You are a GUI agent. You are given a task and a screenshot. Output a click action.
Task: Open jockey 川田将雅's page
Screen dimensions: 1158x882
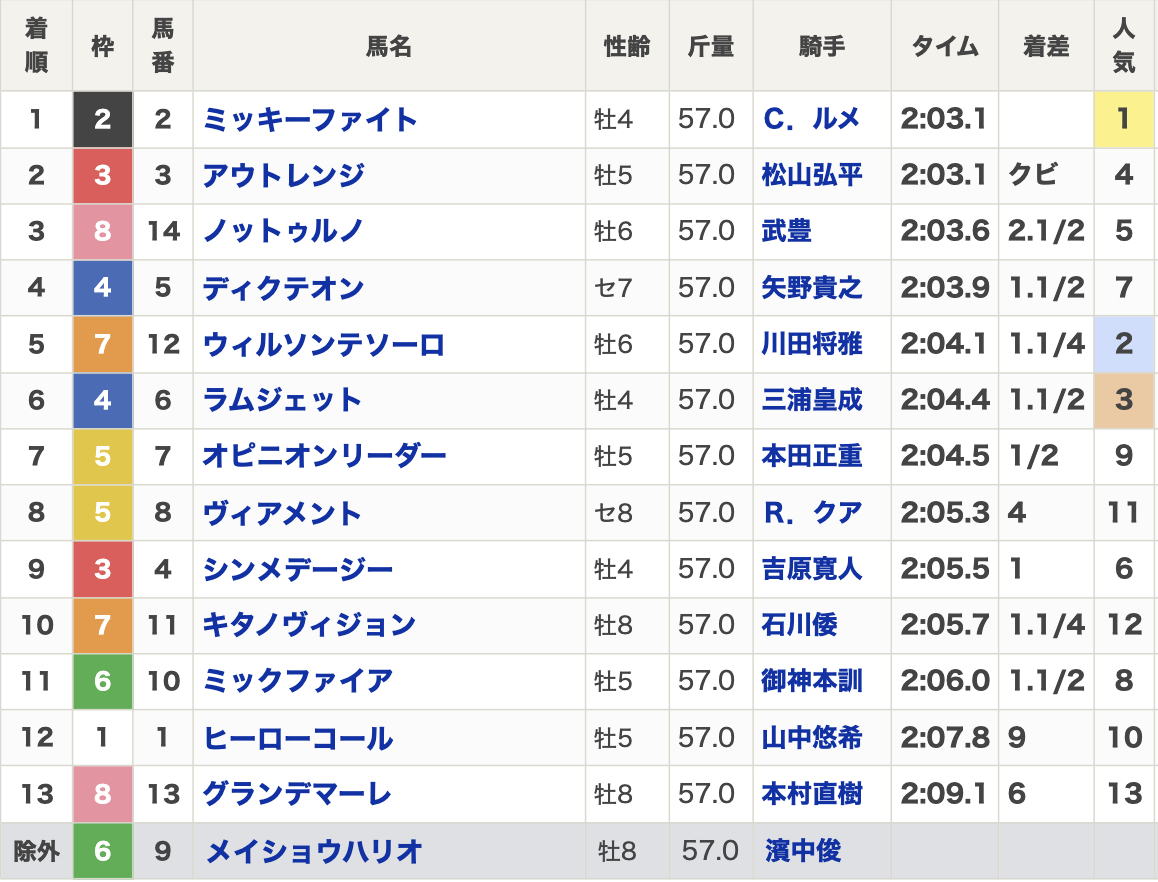[811, 345]
